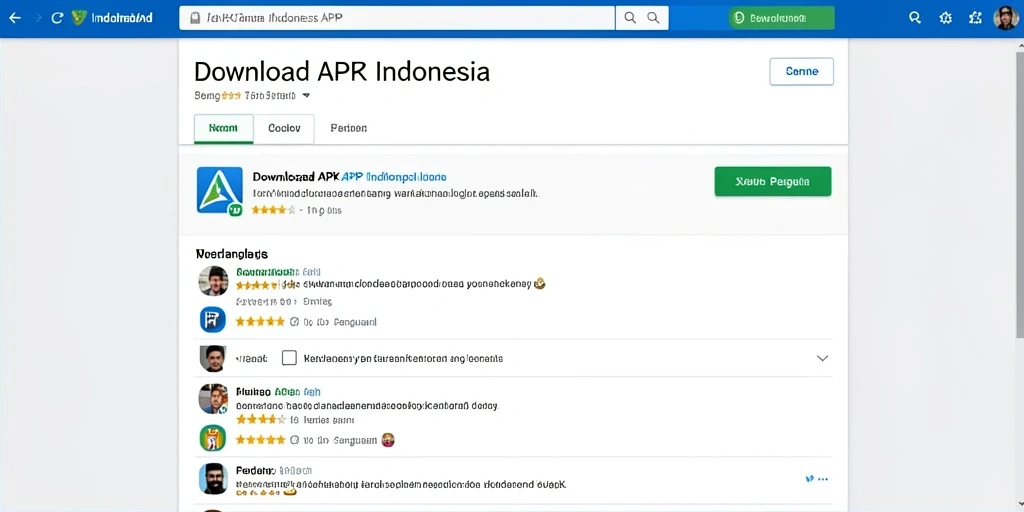The image size is (1024, 512).
Task: Click the emoji after 'Senguaen' in Maikeo's review
Action: click(388, 440)
